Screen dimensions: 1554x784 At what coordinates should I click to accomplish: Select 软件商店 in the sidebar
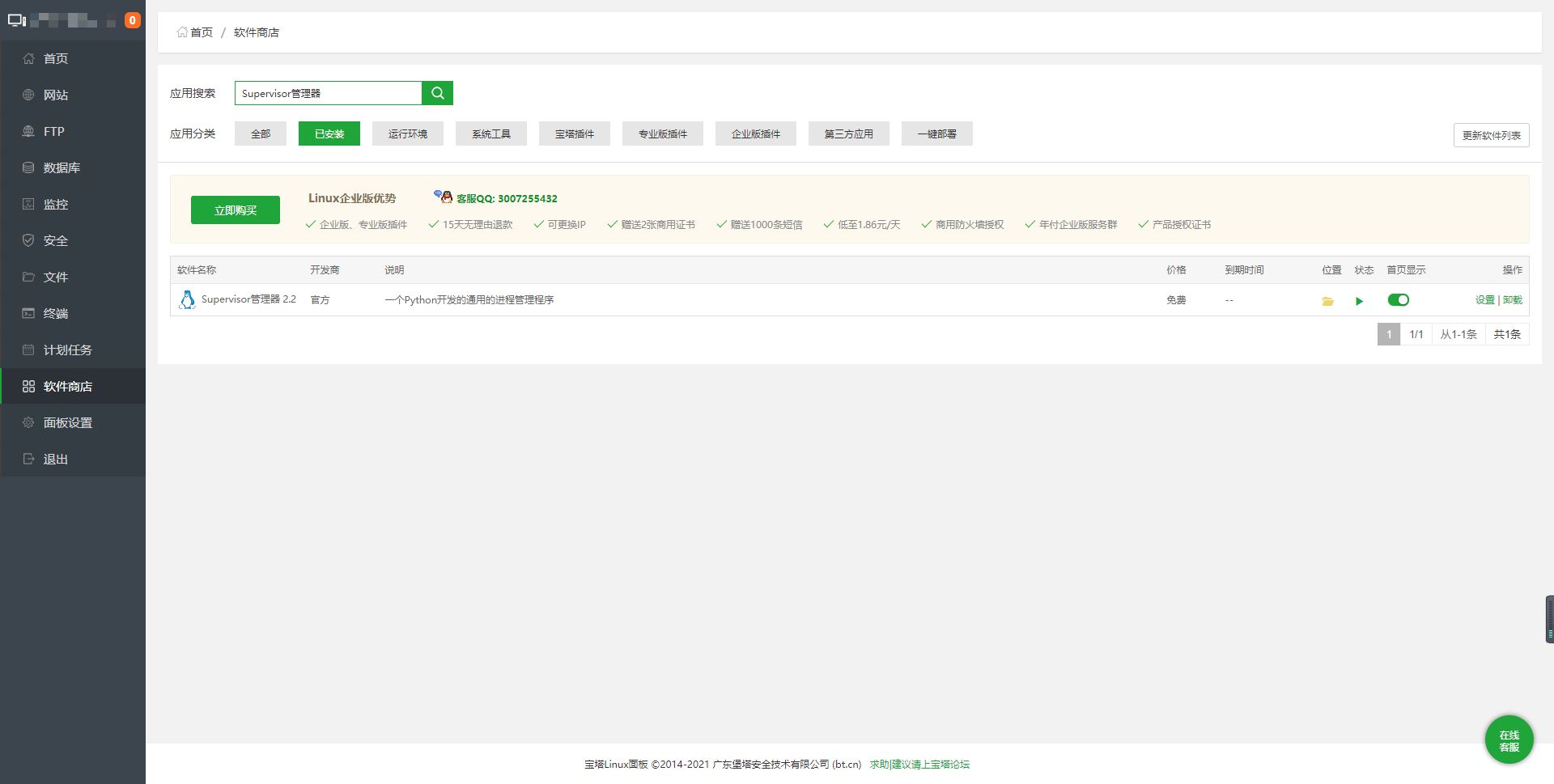click(x=73, y=386)
